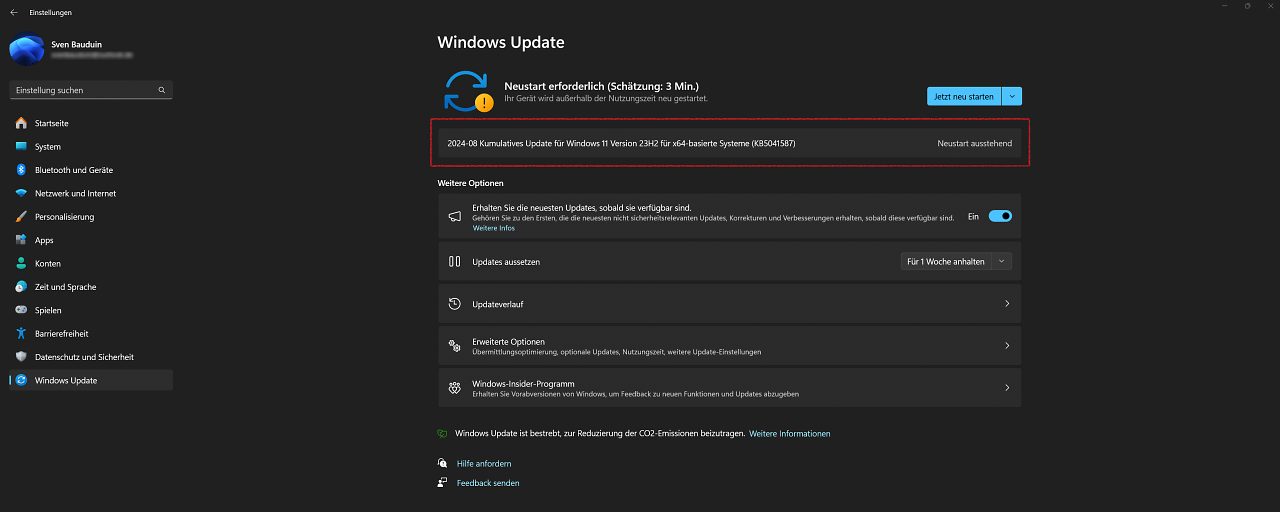The height and width of the screenshot is (512, 1280).
Task: Click the Erweiterte Optionen gear icon
Action: (x=454, y=346)
